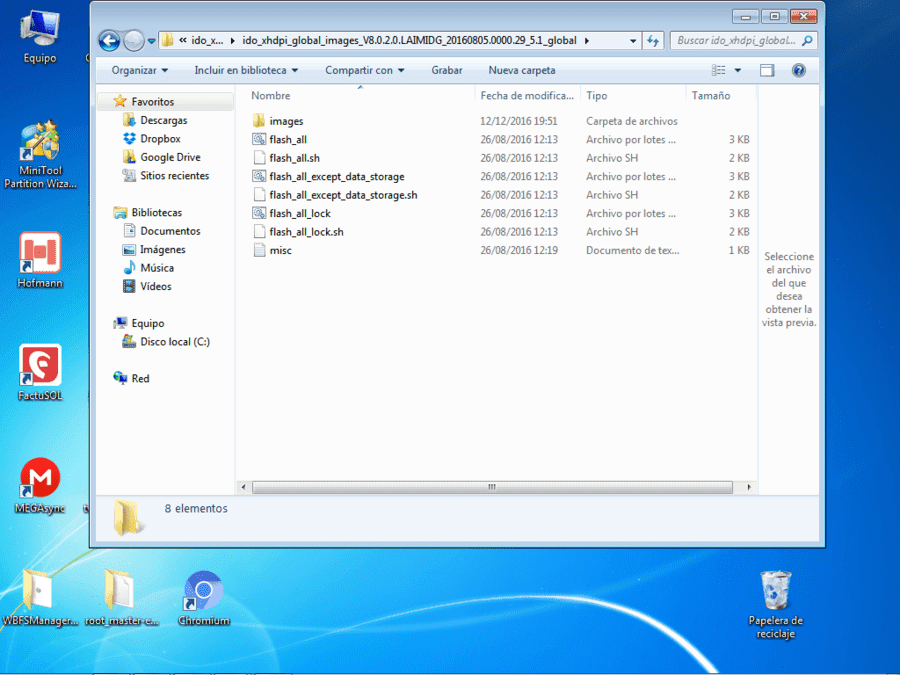The image size is (900, 675).
Task: Open Compartir con menu
Action: pos(364,70)
